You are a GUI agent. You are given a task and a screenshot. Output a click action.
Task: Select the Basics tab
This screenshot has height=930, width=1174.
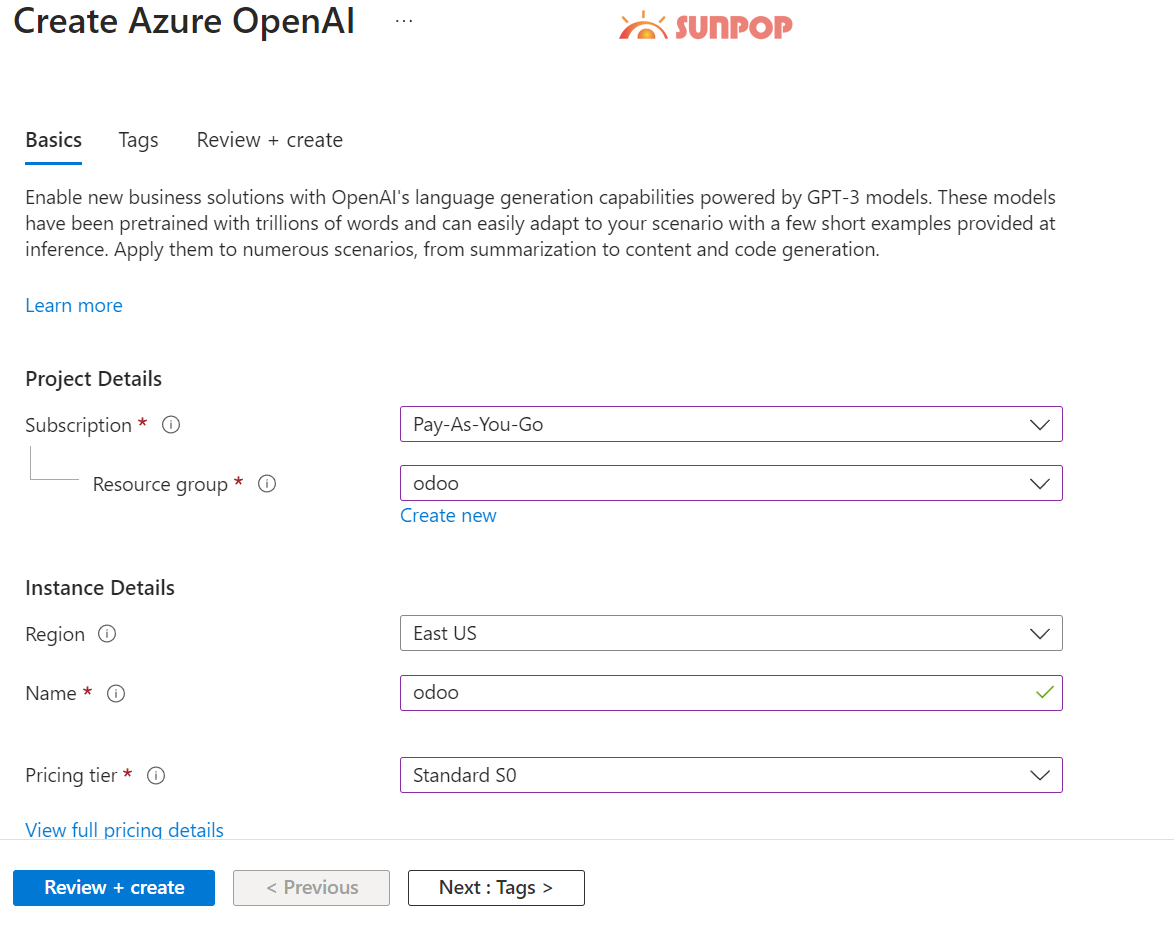tap(53, 140)
